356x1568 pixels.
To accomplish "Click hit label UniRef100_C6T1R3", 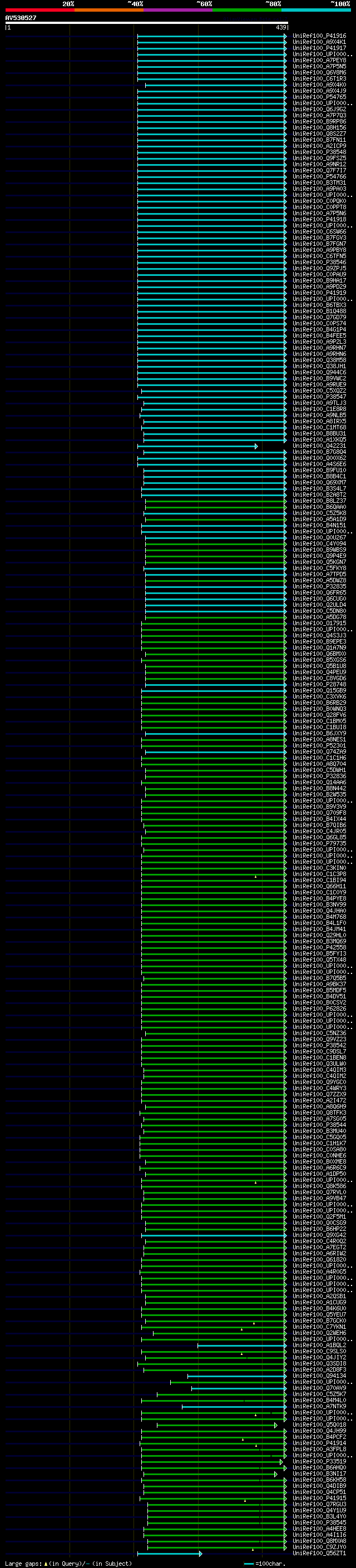I will pyautogui.click(x=319, y=78).
